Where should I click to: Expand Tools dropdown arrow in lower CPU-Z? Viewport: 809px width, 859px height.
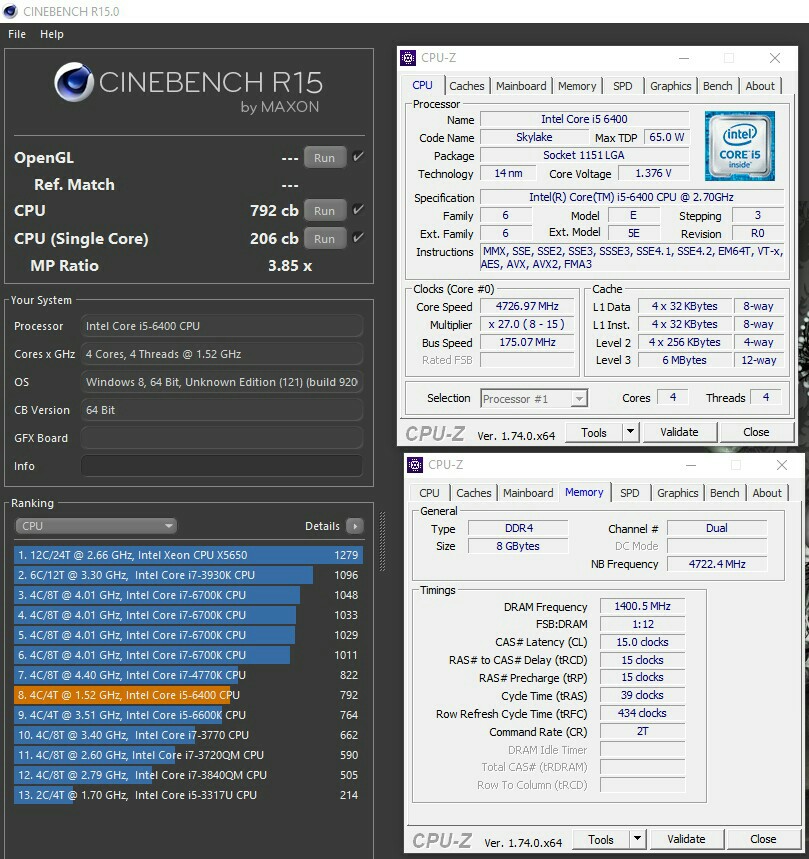tap(638, 839)
